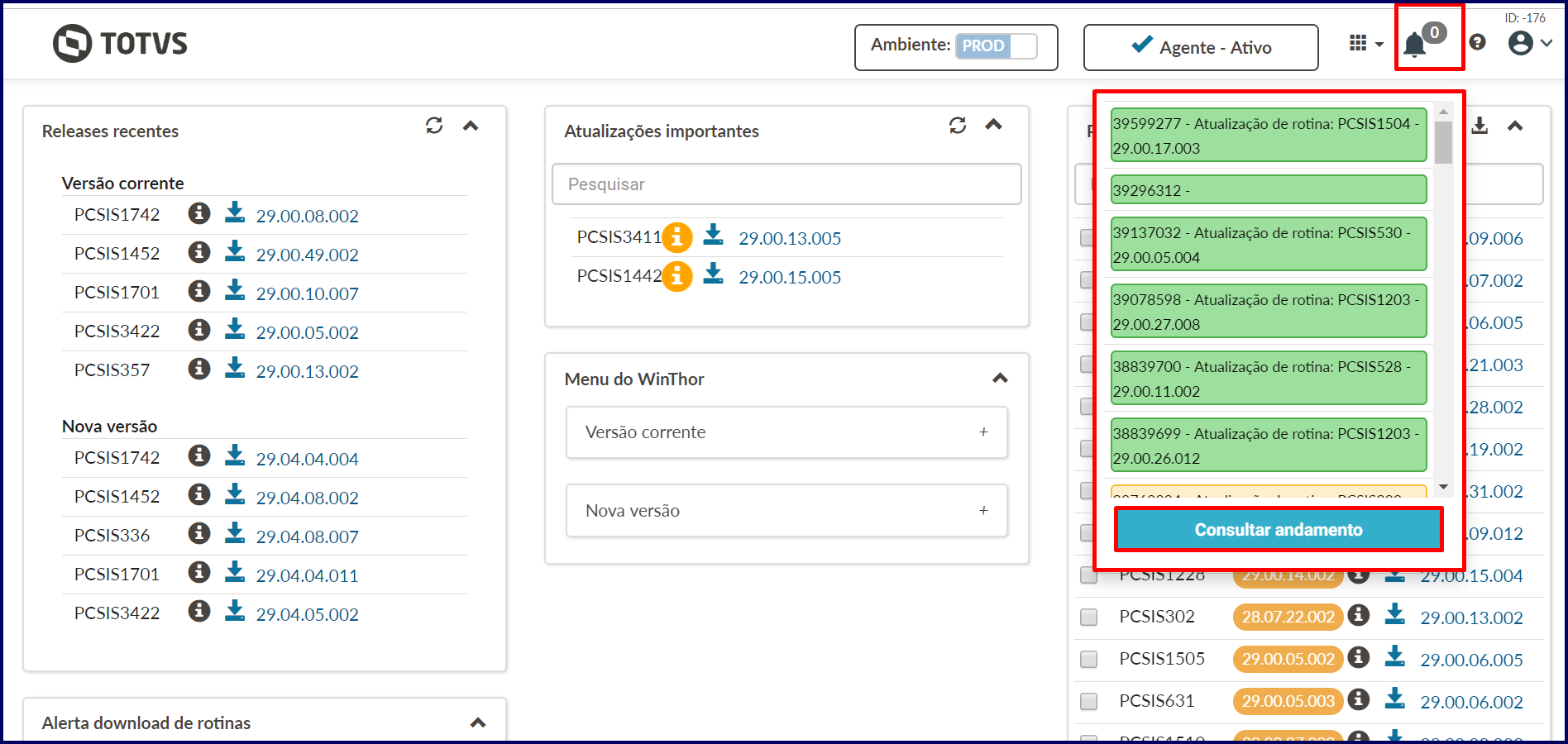The image size is (1568, 744).
Task: Check the PCSIS1228 row checkbox
Action: (1088, 576)
